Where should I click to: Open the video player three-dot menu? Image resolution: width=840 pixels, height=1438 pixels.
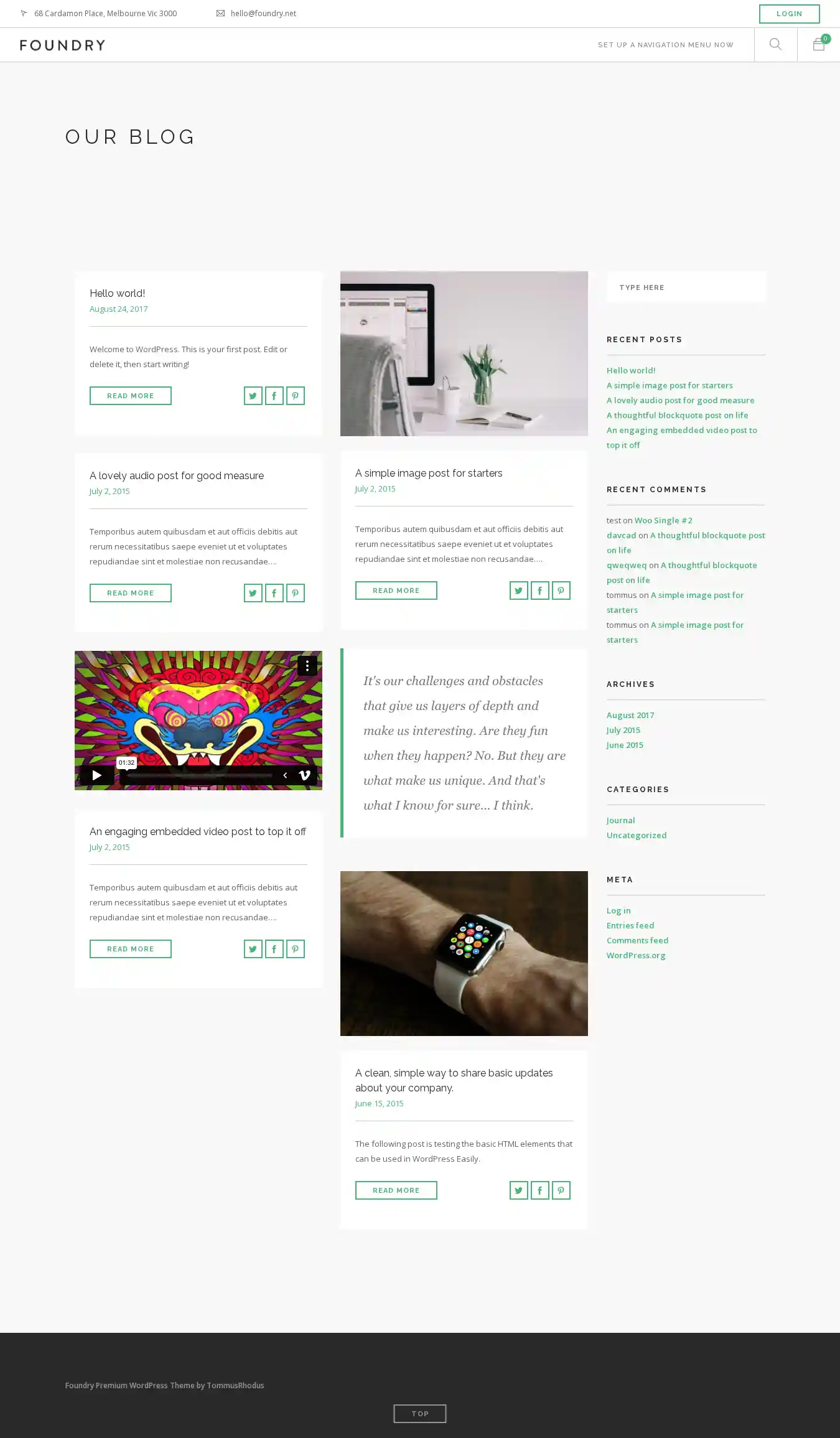coord(307,666)
